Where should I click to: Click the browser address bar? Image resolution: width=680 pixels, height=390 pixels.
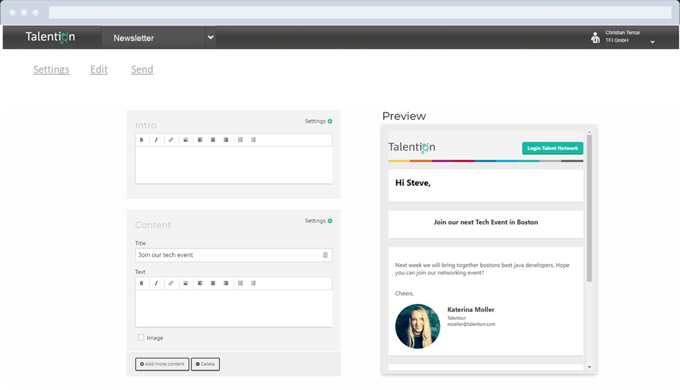[360, 12]
